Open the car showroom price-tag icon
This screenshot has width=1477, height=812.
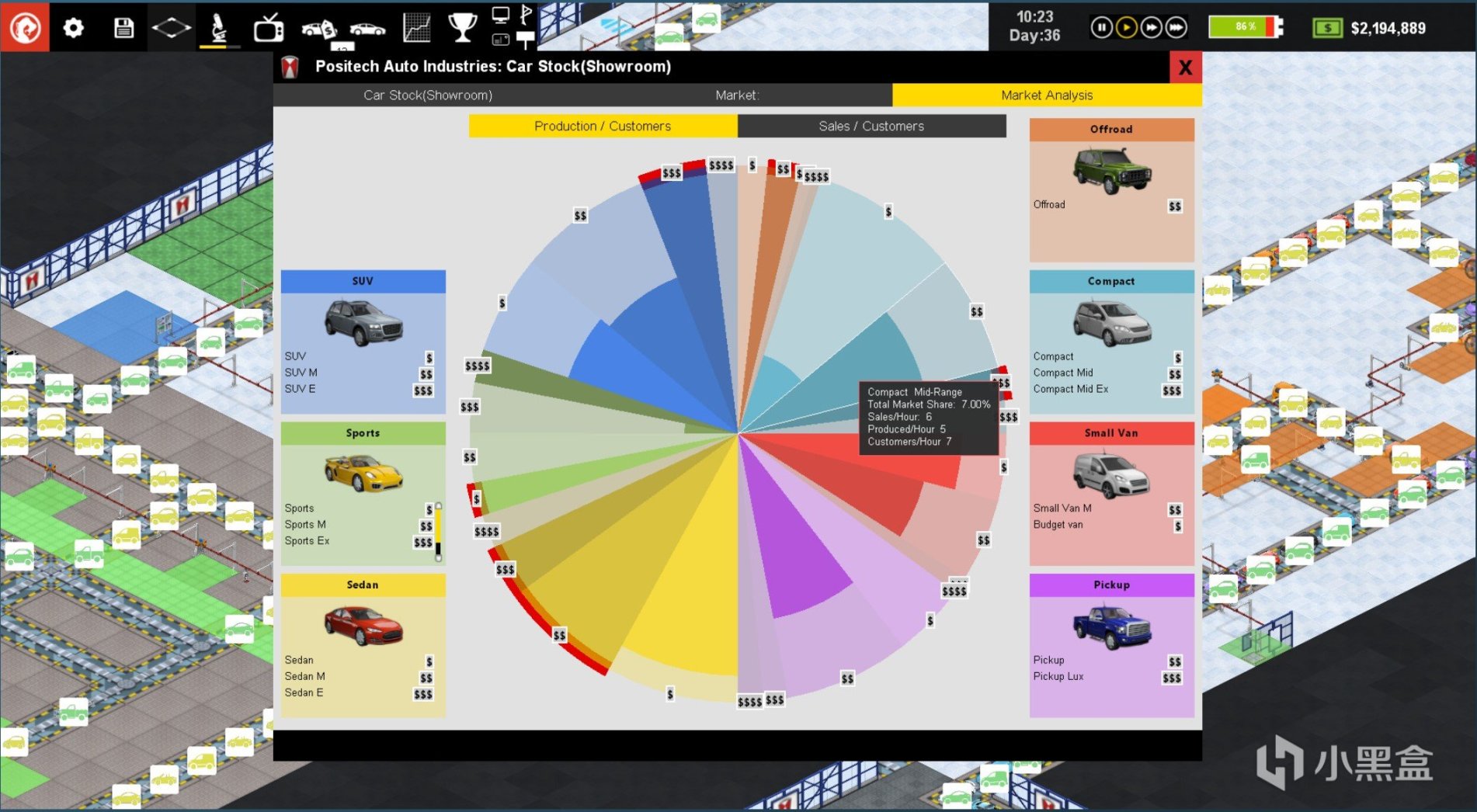(x=318, y=29)
